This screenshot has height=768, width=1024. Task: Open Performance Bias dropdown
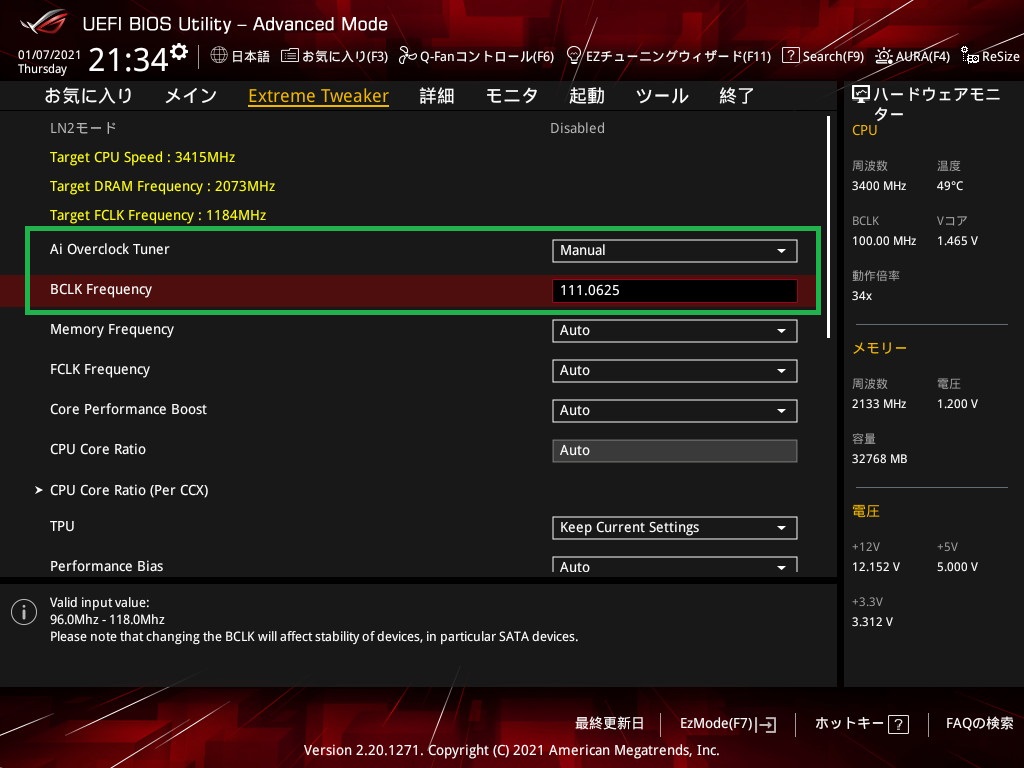675,565
